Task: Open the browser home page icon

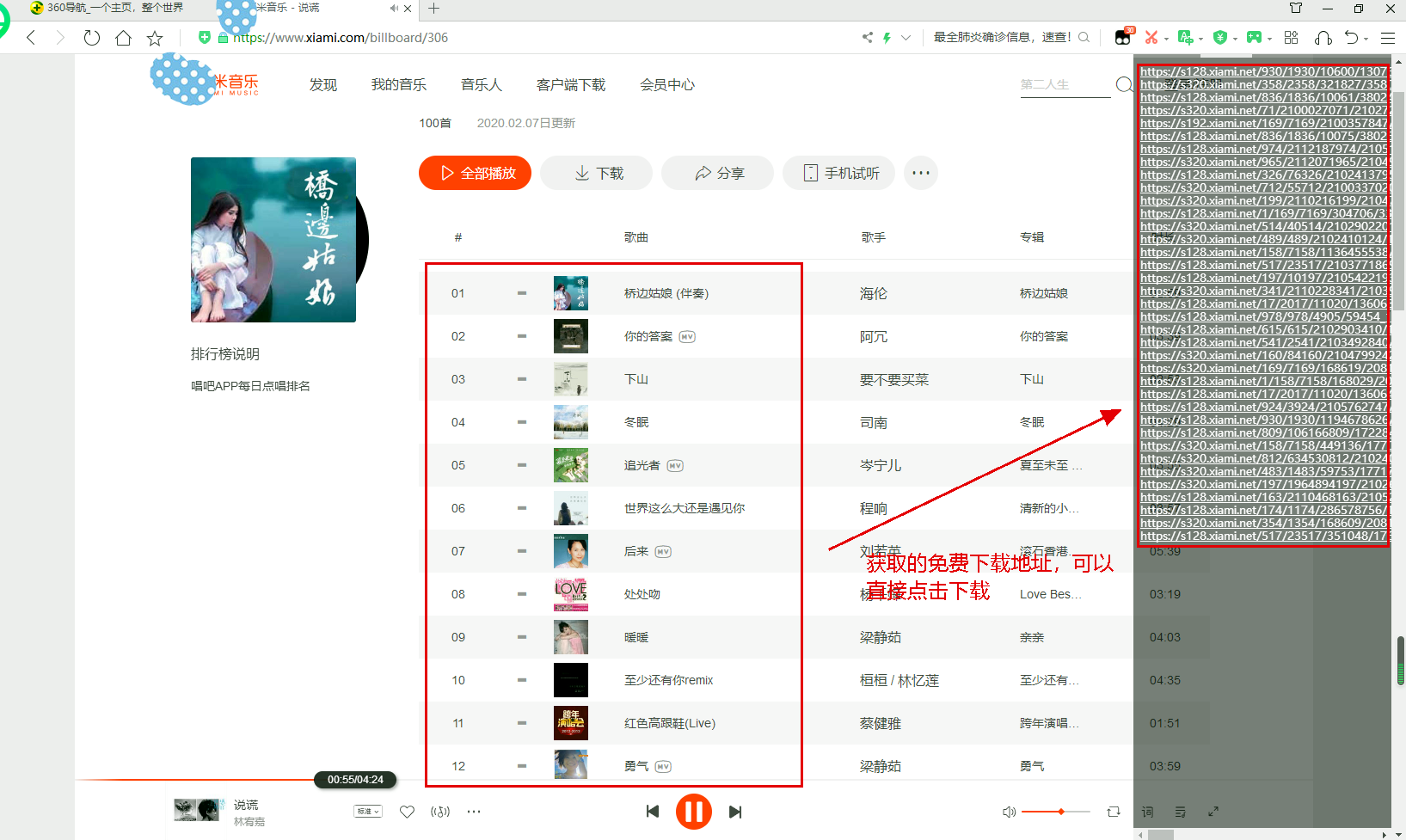Action: (124, 38)
